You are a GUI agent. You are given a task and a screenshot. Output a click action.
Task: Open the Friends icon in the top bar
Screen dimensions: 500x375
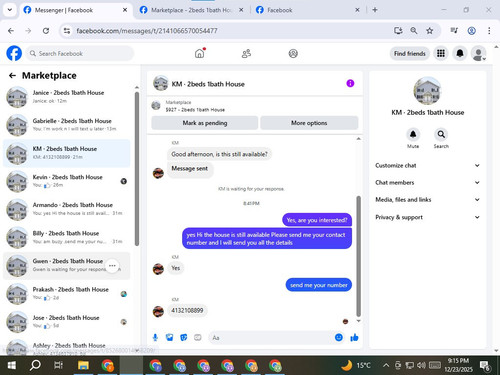(x=246, y=53)
